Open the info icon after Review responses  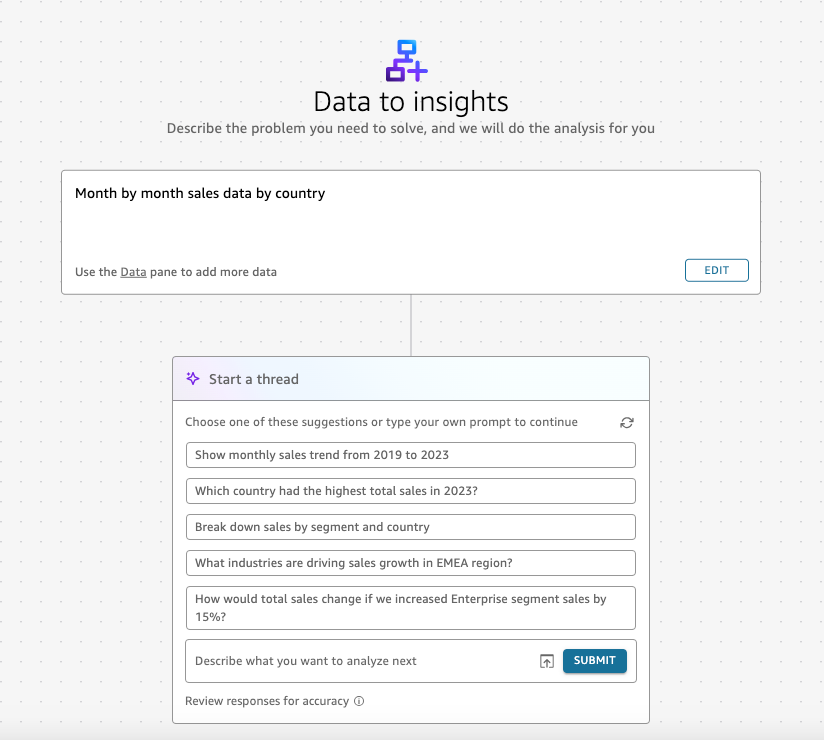click(359, 701)
